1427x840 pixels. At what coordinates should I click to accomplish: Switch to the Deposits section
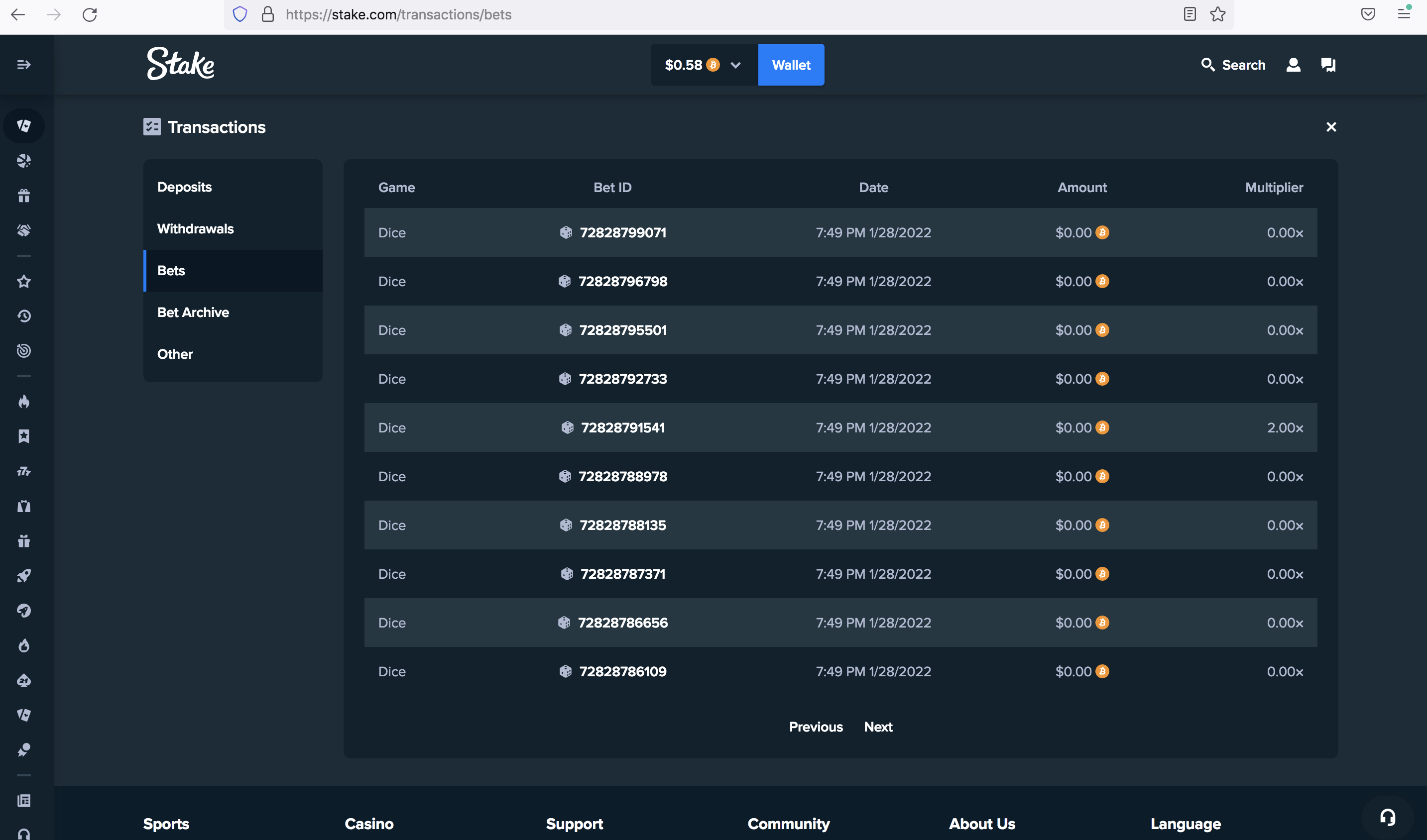tap(185, 187)
